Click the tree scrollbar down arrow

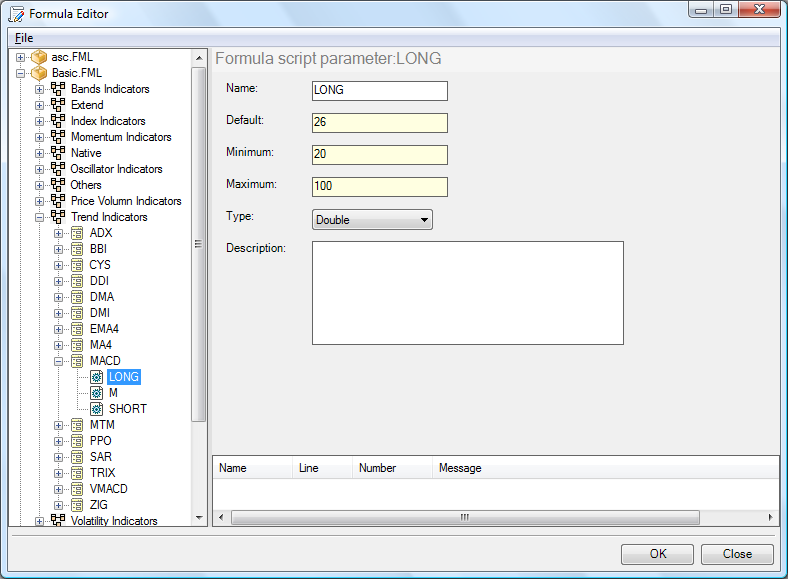click(199, 518)
